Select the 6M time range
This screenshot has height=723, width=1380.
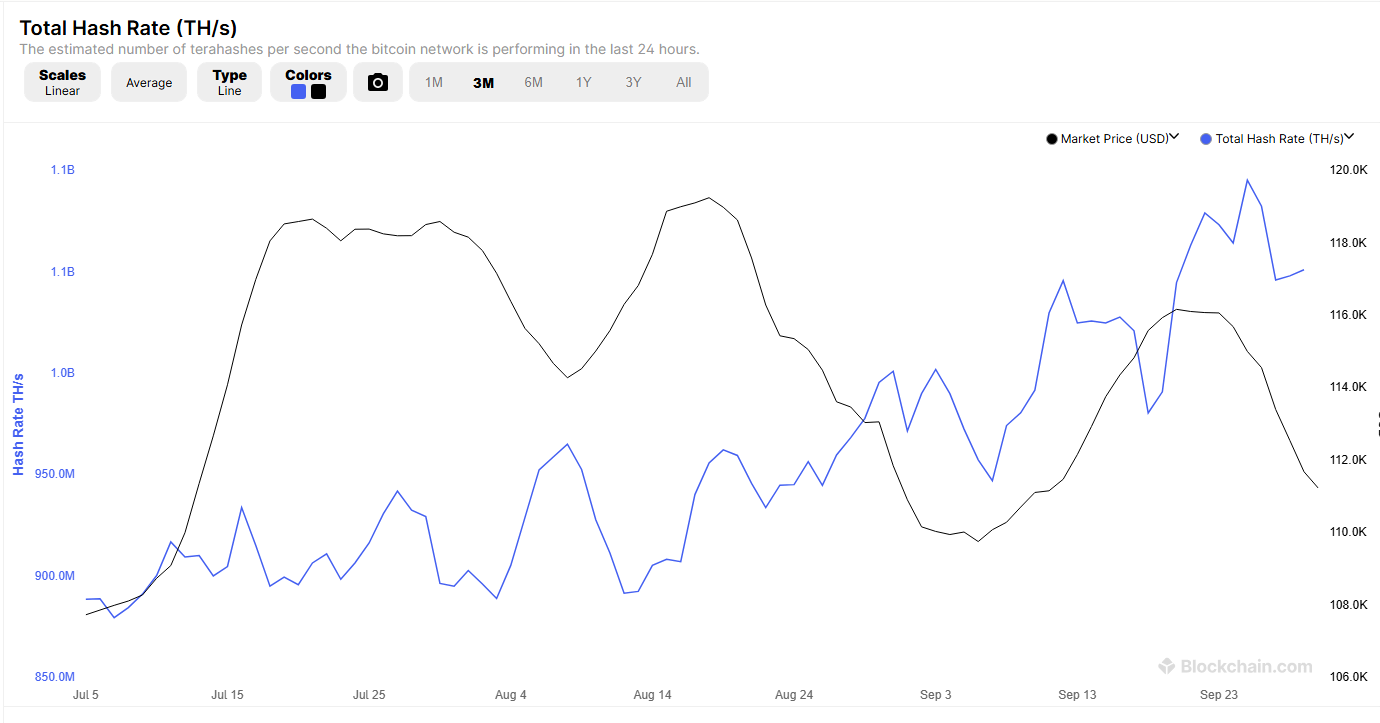(534, 83)
